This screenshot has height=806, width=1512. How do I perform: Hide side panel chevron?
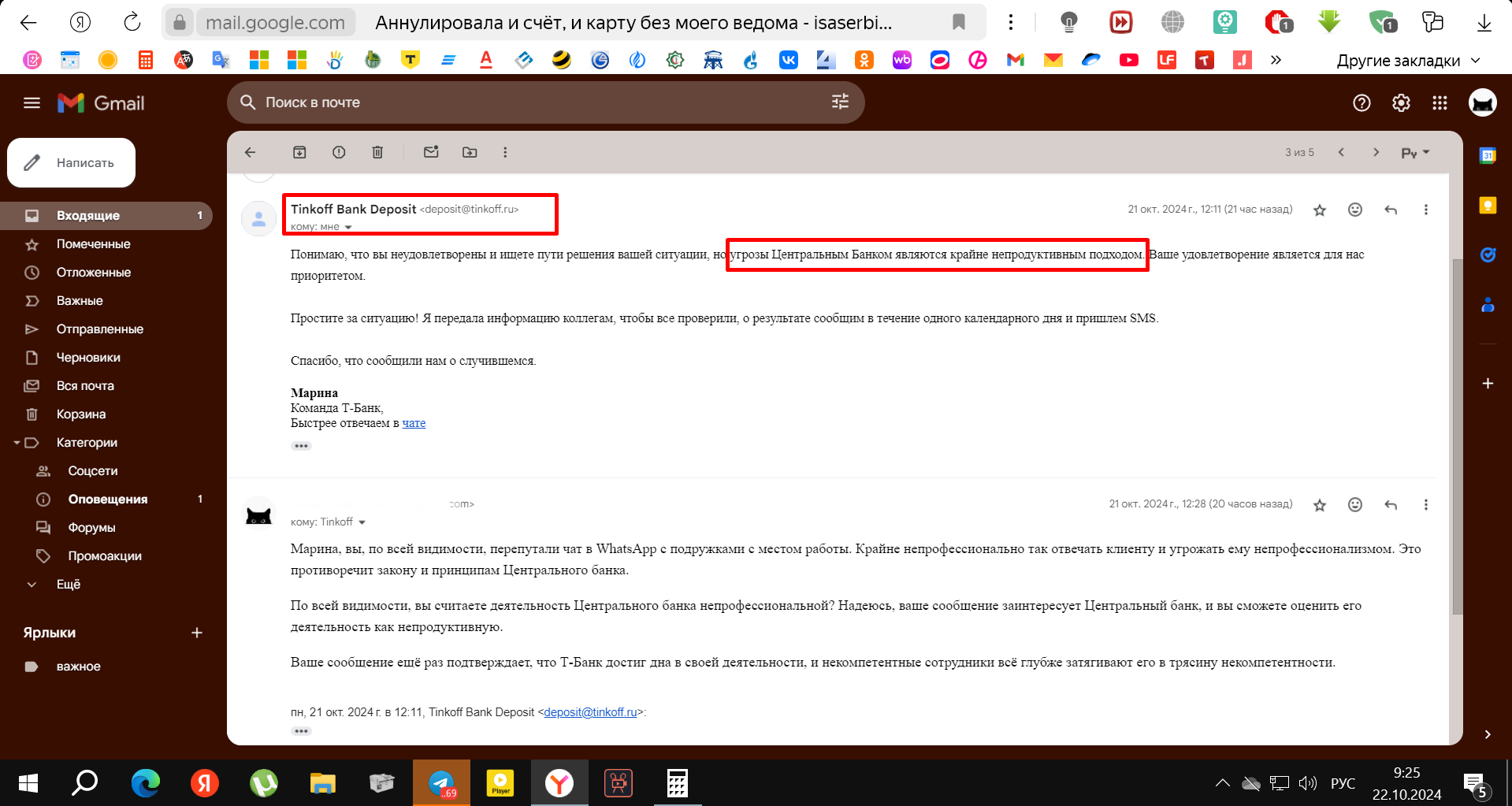[1488, 734]
